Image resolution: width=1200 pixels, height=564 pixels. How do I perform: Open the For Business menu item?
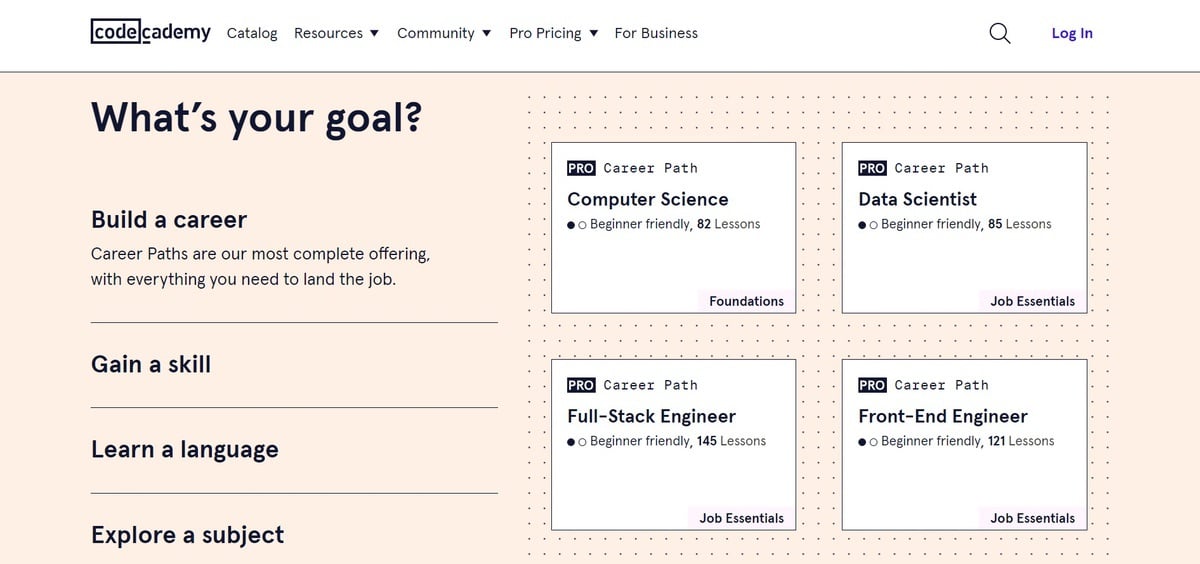[656, 33]
